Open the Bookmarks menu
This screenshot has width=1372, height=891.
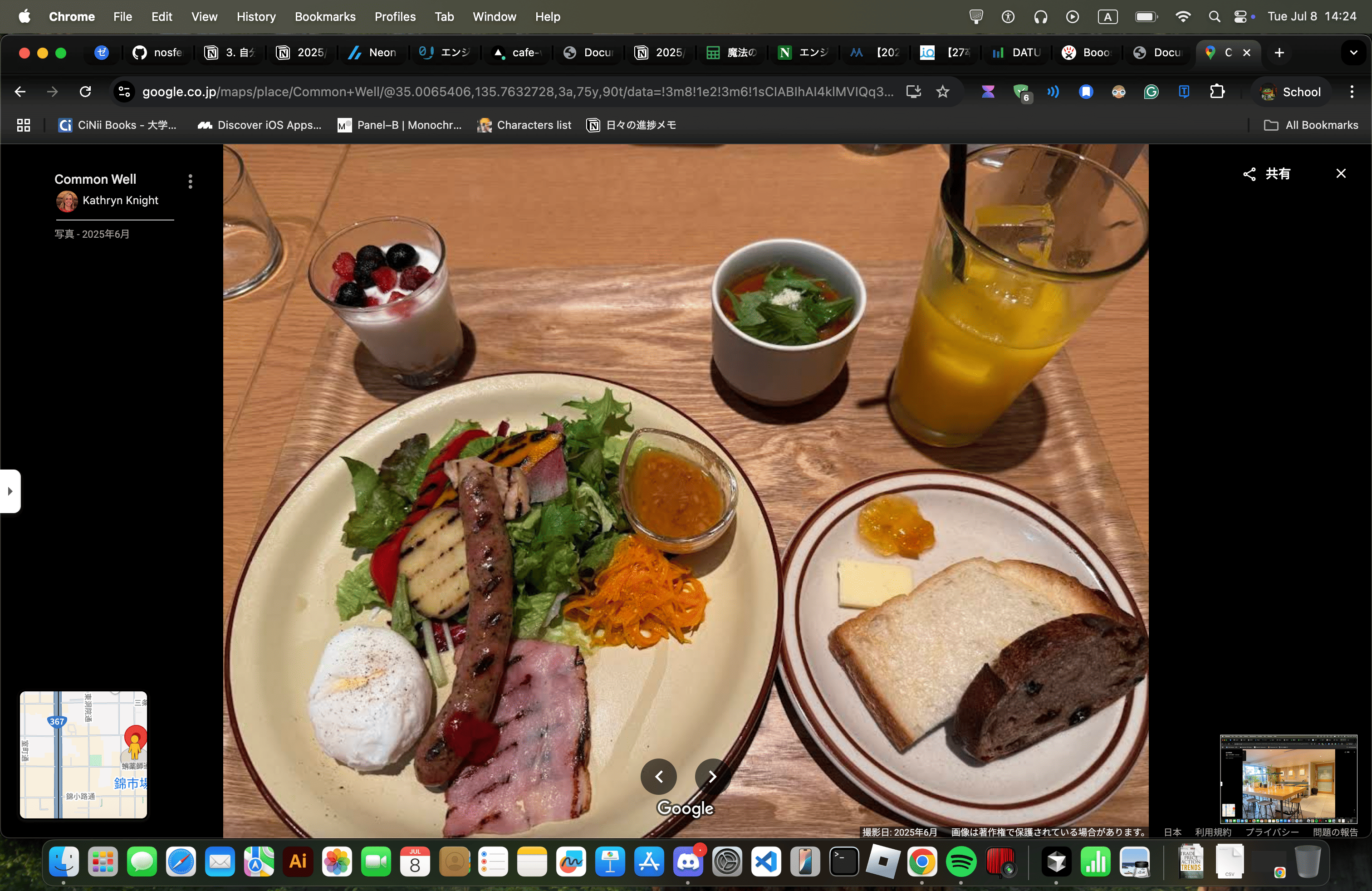[x=324, y=17]
